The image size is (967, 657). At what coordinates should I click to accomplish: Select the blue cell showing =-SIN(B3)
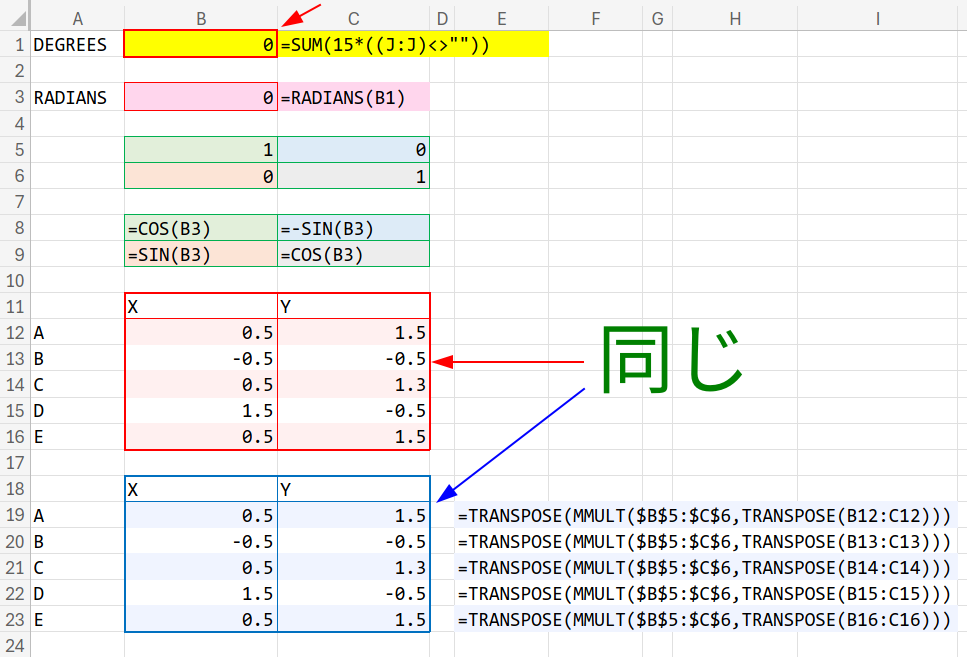pyautogui.click(x=353, y=228)
